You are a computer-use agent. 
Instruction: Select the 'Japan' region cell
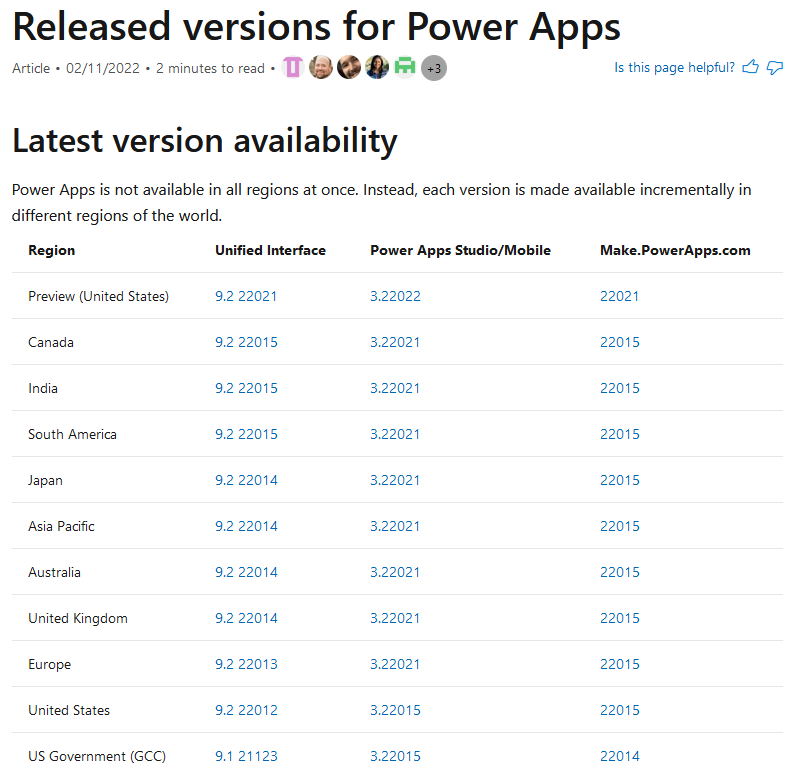click(x=46, y=481)
